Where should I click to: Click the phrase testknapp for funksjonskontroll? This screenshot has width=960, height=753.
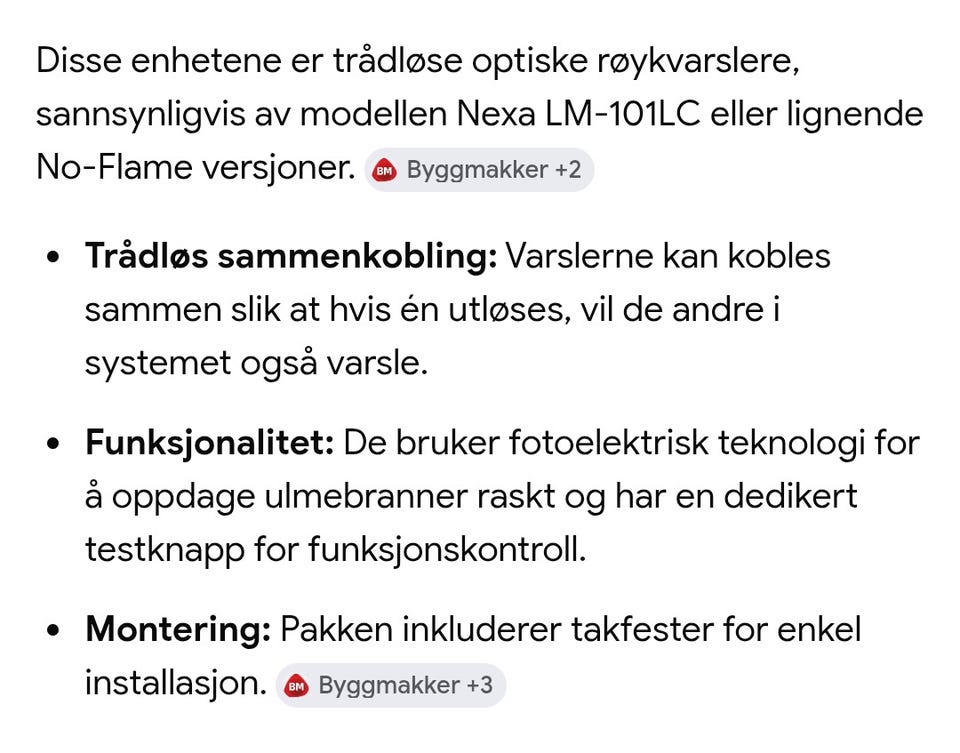pyautogui.click(x=336, y=549)
